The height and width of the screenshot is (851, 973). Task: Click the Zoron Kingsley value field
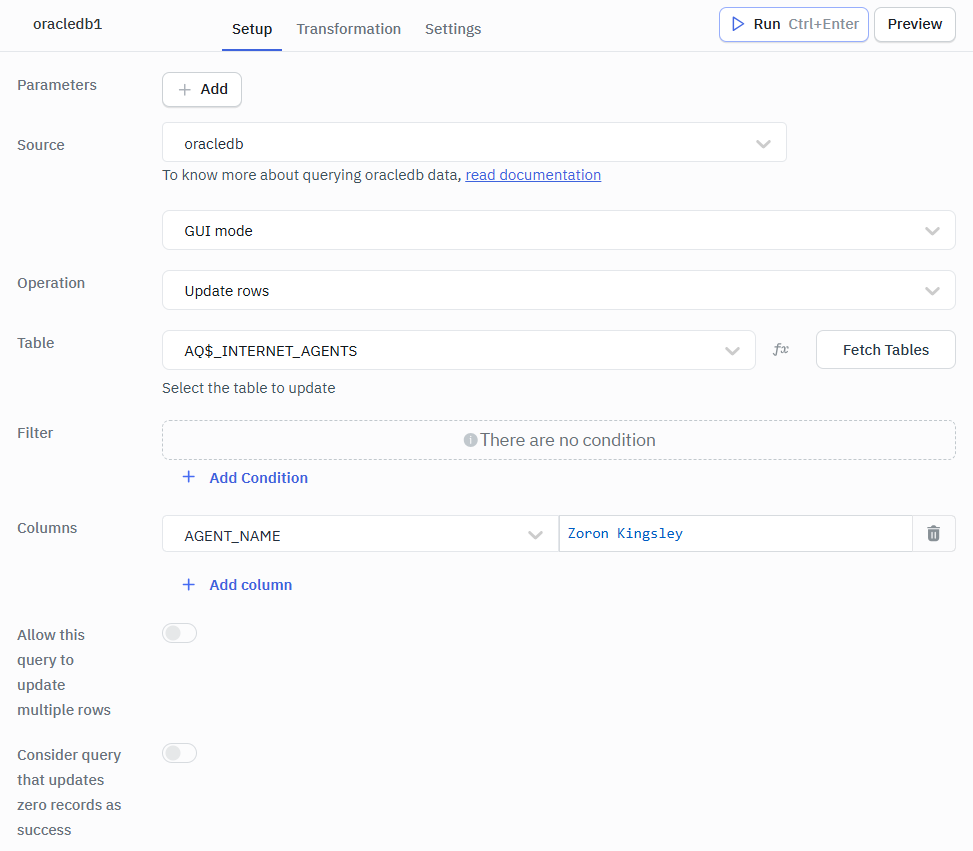tap(735, 533)
